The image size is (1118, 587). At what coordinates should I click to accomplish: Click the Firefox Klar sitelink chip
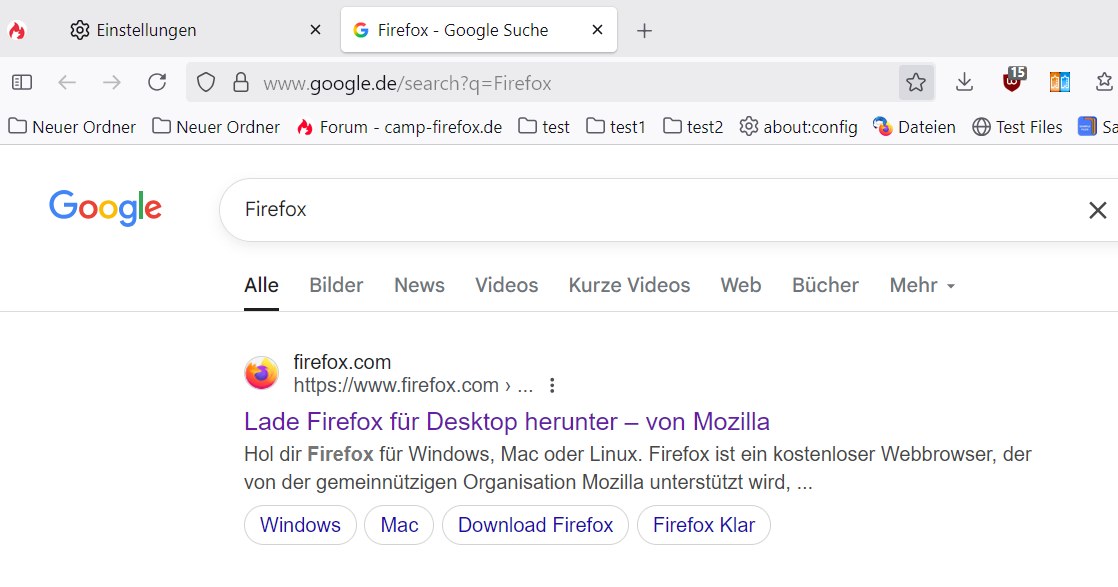tap(703, 525)
